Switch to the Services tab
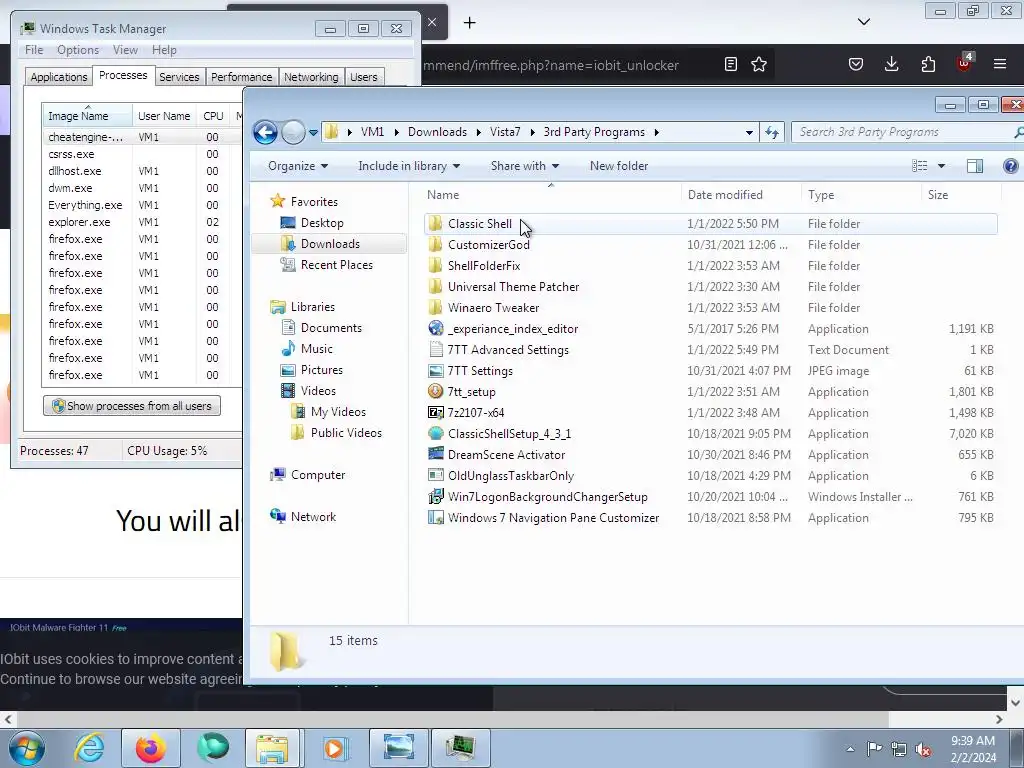1024x768 pixels. tap(179, 77)
